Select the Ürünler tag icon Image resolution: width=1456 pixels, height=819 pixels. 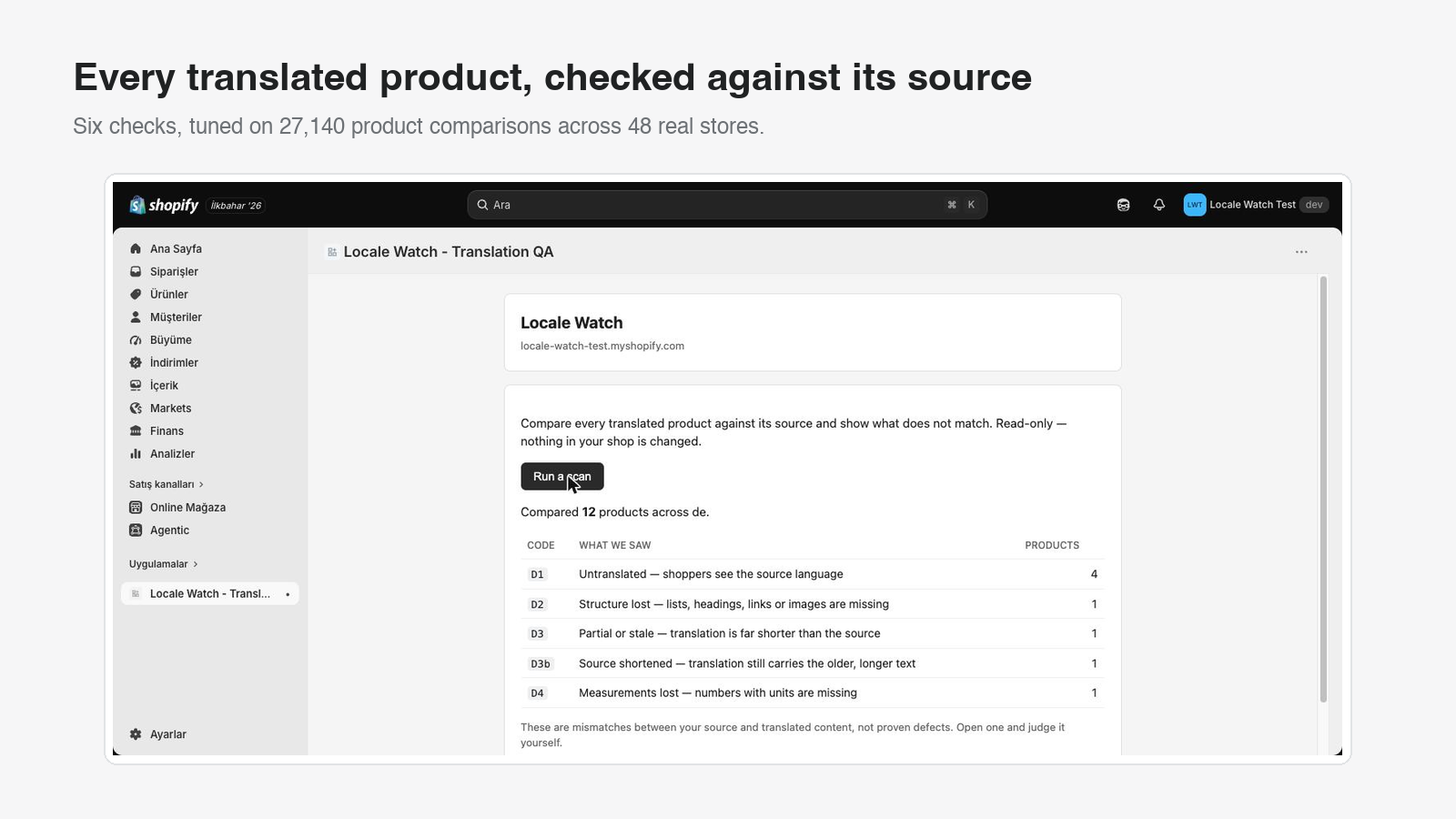point(136,294)
